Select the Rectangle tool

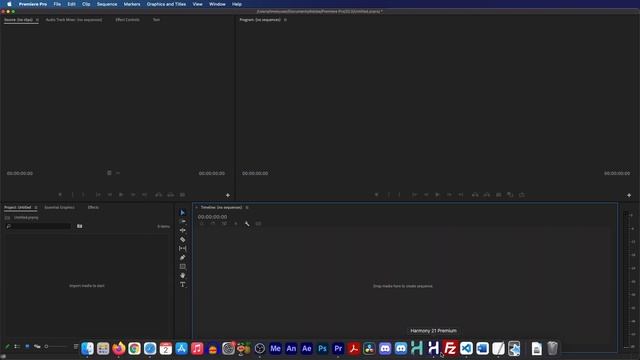pyautogui.click(x=182, y=267)
